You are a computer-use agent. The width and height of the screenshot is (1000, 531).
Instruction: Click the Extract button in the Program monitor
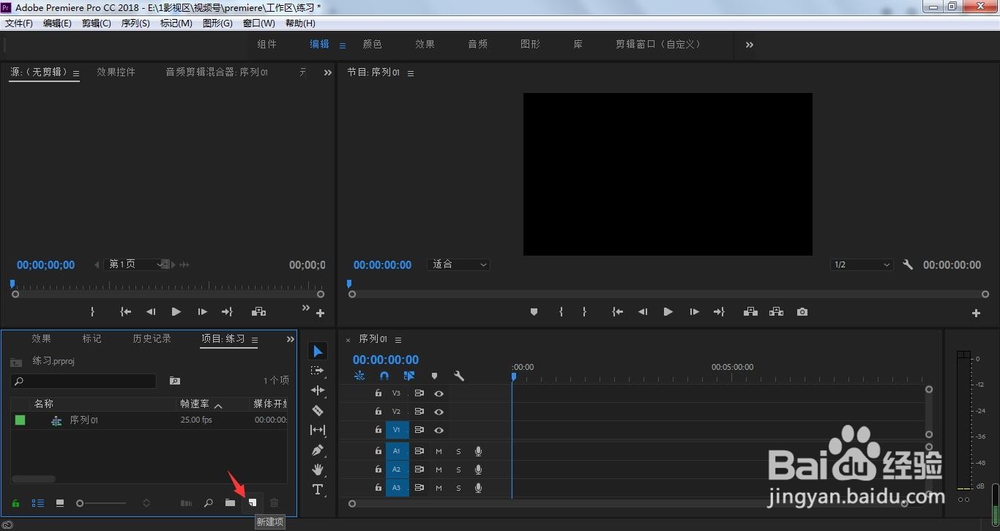tap(776, 312)
